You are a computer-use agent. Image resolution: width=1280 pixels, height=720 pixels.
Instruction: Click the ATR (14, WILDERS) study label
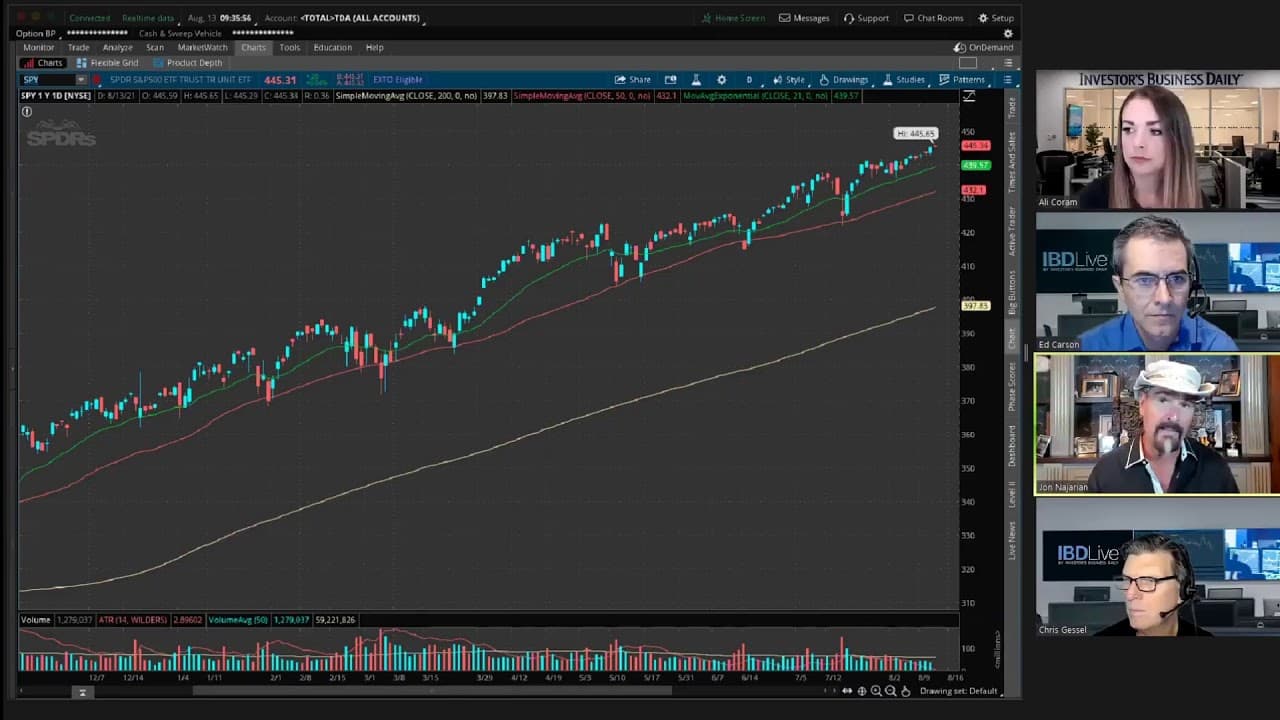click(x=135, y=620)
